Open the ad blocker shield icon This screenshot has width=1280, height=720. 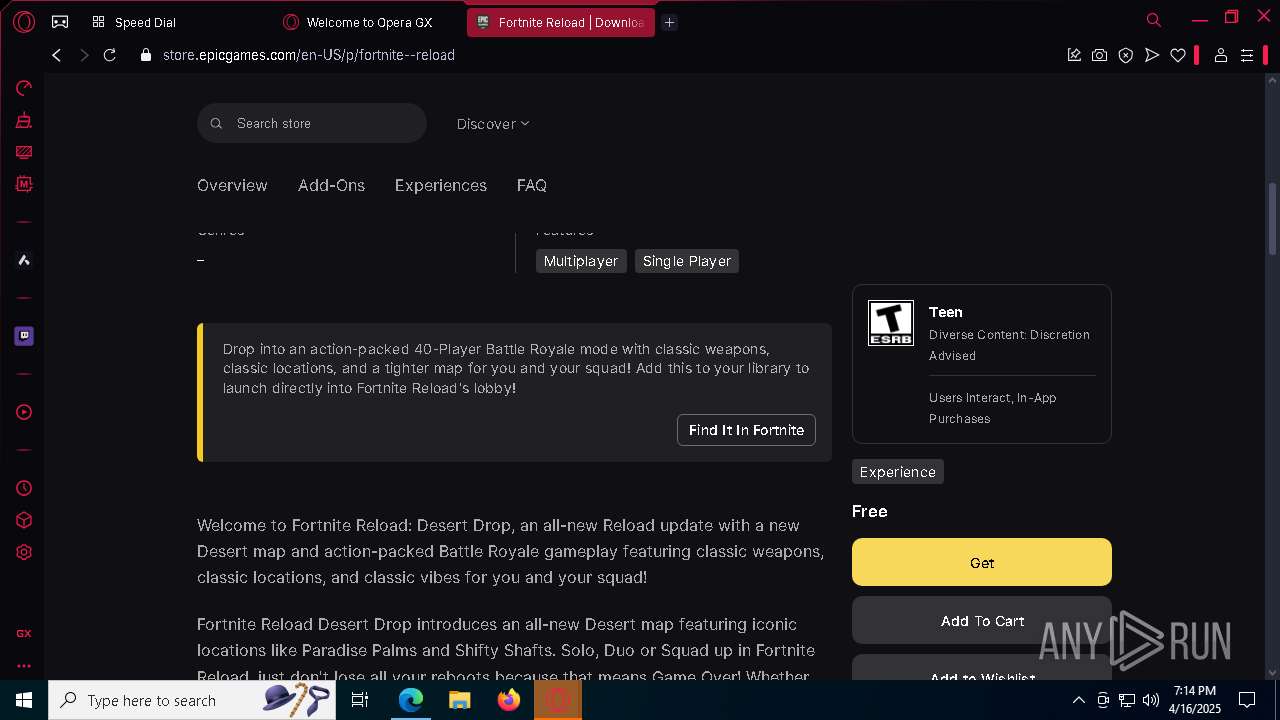point(1126,55)
